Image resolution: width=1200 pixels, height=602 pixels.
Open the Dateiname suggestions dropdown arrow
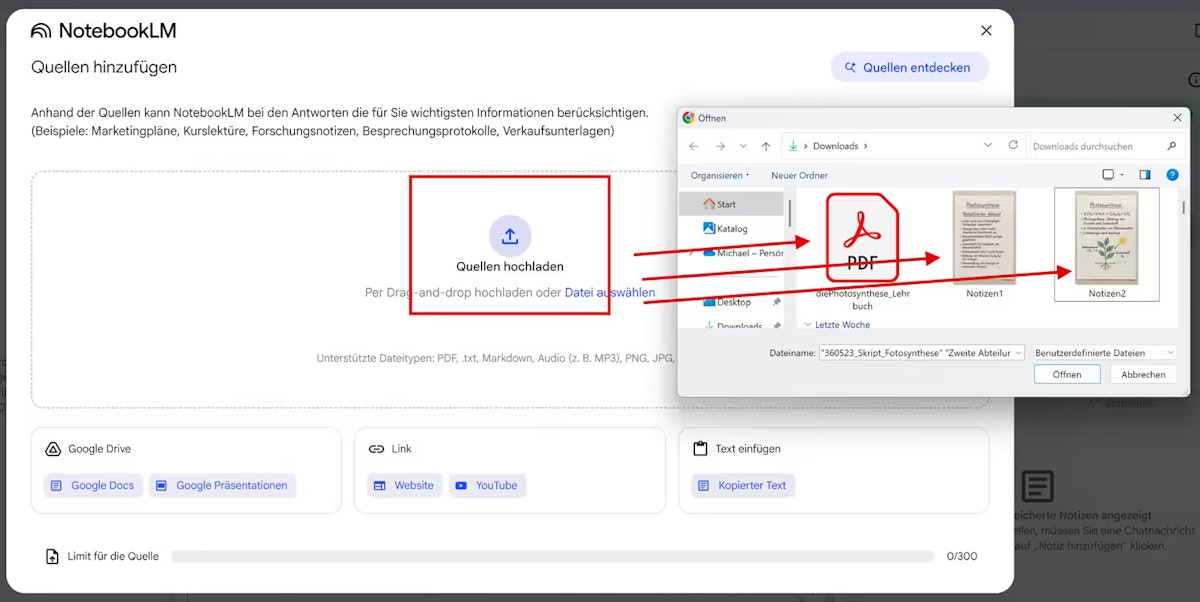(1018, 352)
